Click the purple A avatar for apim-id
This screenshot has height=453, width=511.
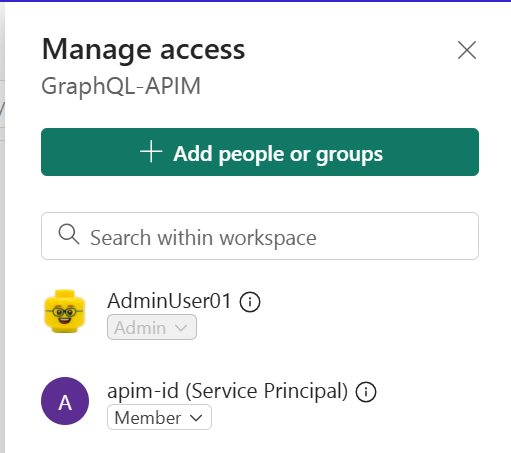point(65,401)
